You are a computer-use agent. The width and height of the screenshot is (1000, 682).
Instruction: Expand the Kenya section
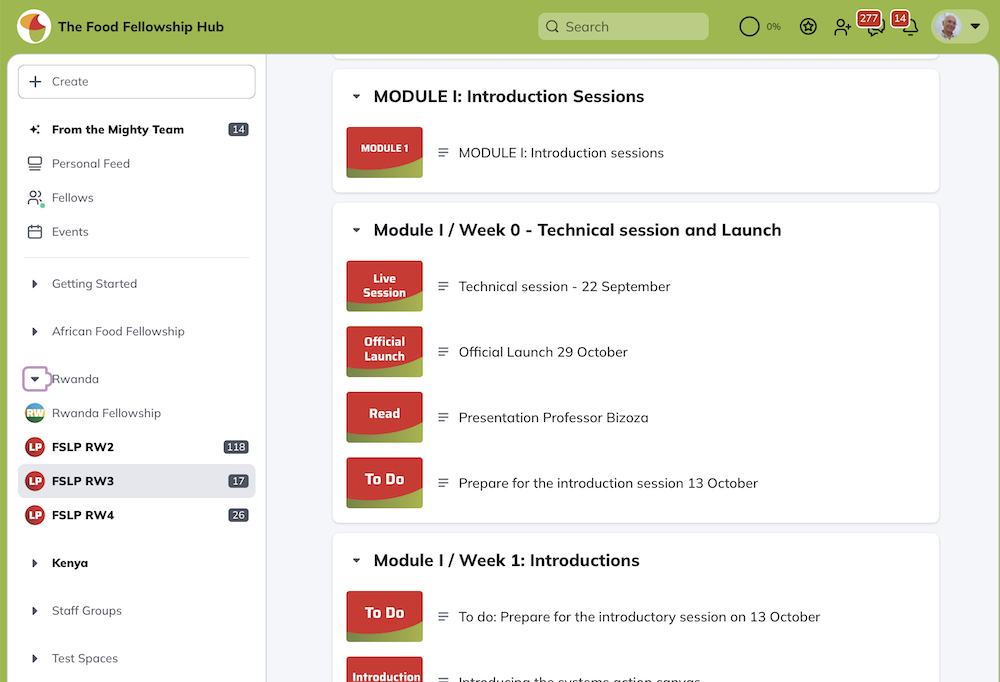coord(36,563)
